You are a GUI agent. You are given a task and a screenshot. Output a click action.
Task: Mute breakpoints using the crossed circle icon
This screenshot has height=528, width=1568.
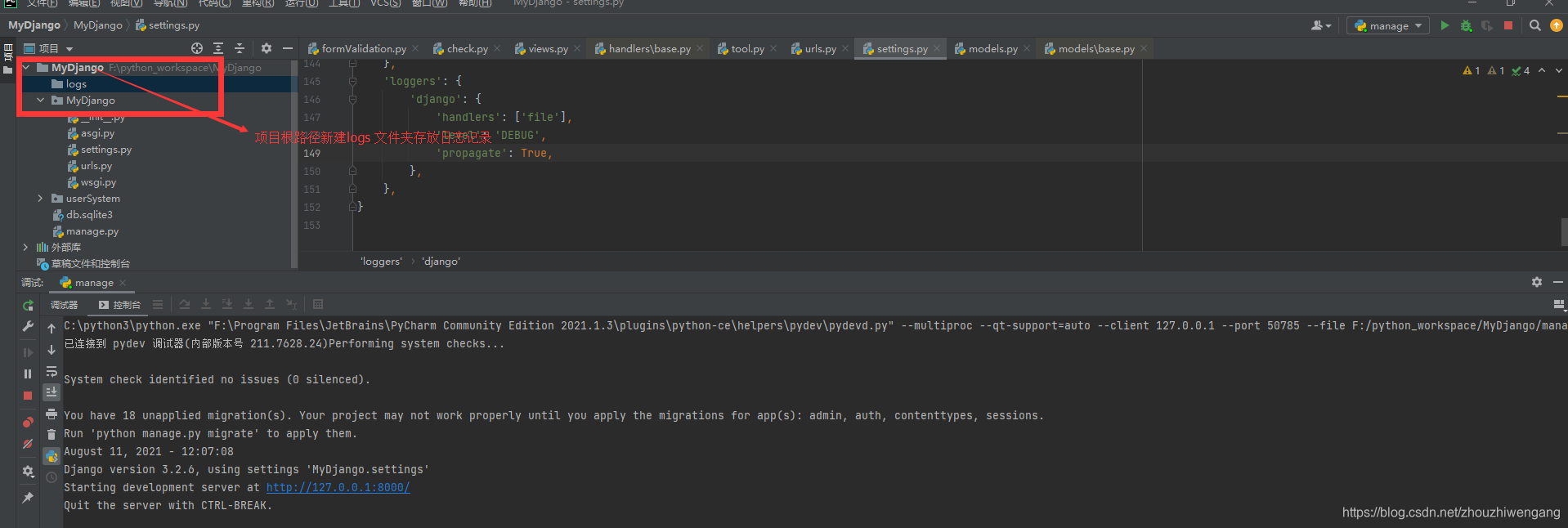pos(28,444)
